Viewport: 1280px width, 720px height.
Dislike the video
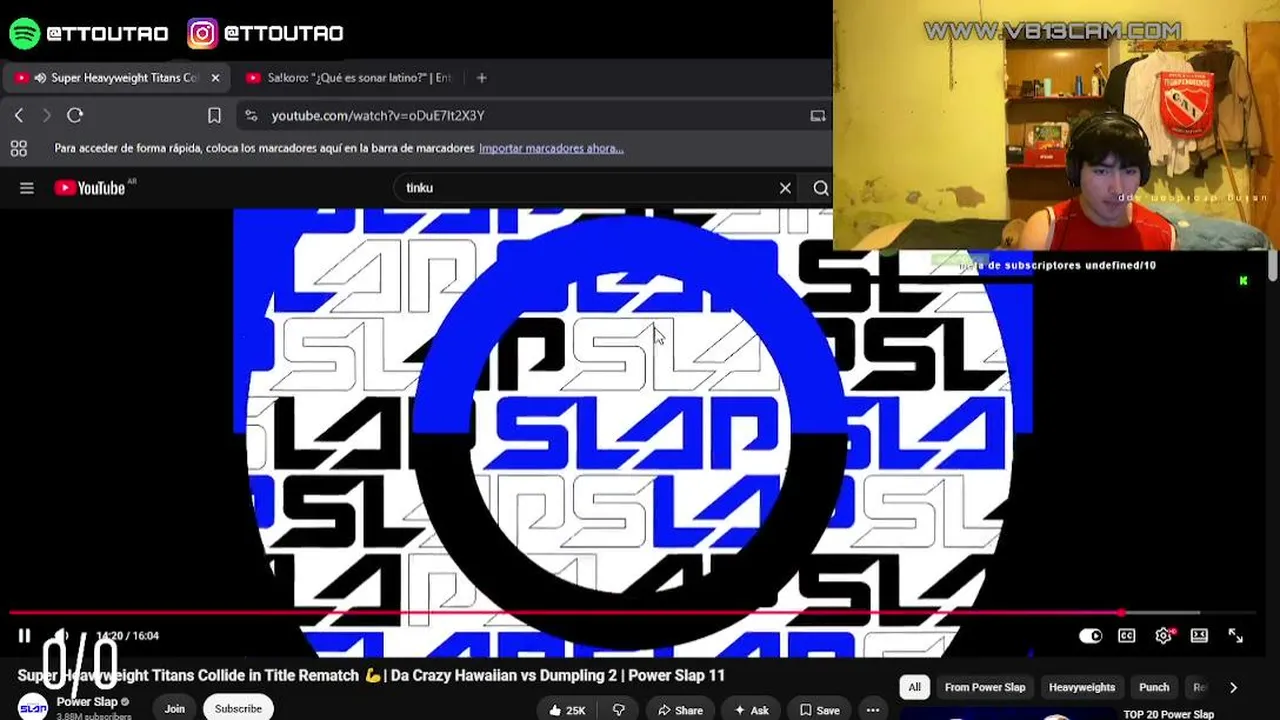pyautogui.click(x=619, y=710)
